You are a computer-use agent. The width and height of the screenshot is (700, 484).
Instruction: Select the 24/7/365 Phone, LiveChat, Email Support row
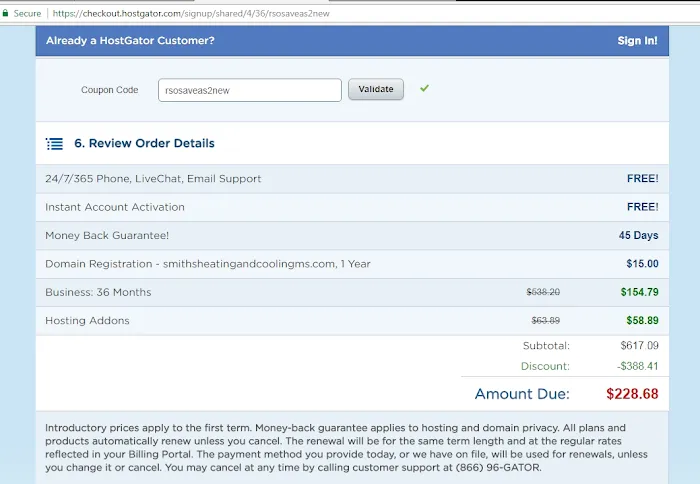(x=153, y=179)
